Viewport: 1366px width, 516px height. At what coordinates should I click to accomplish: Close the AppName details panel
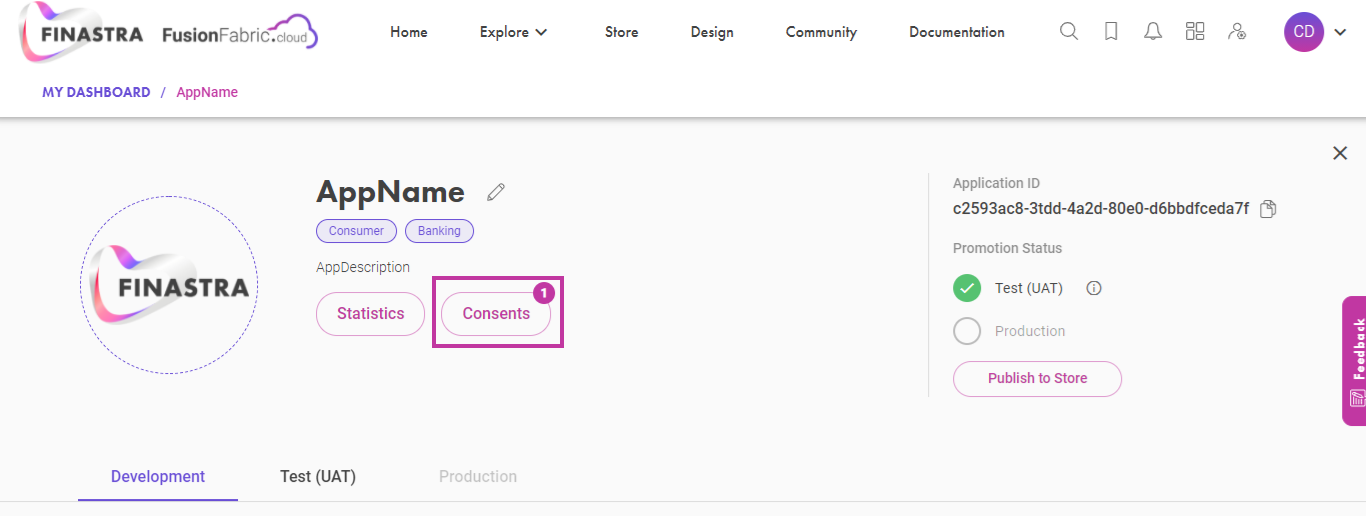point(1340,153)
